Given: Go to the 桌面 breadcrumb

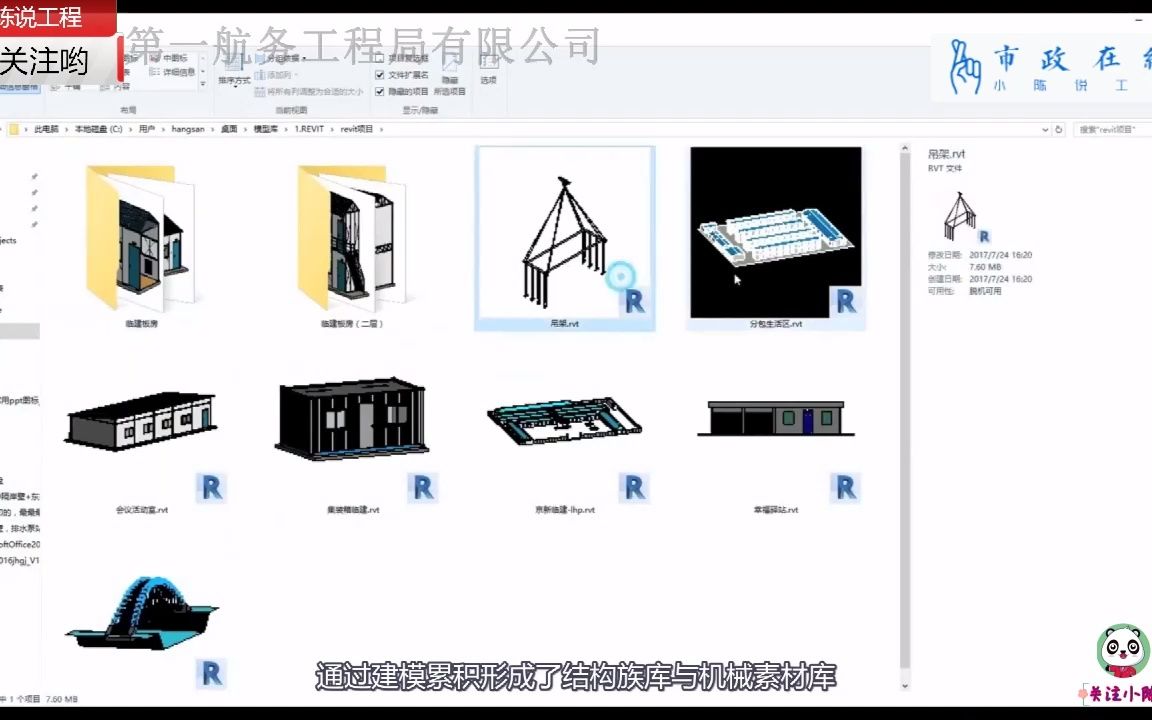Looking at the screenshot, I should 229,129.
